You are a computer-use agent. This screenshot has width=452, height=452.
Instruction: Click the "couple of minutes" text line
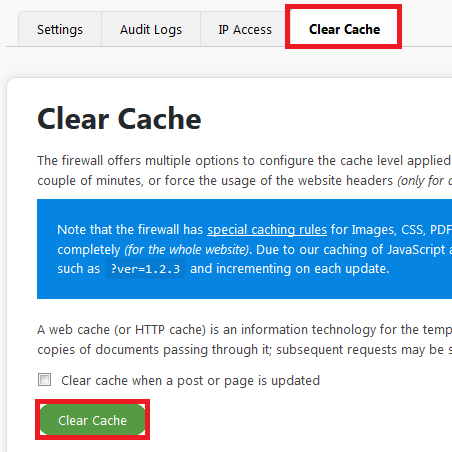244,181
